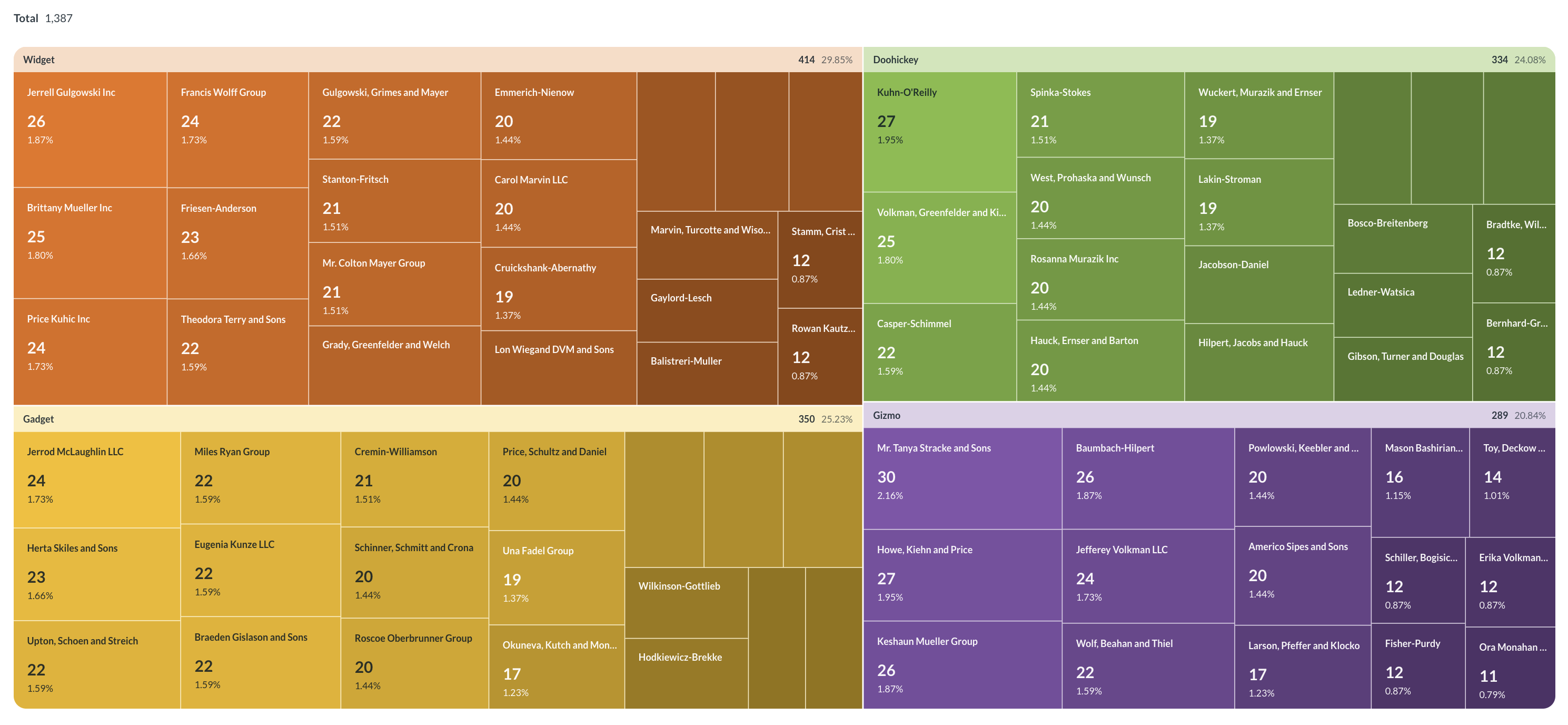Click the Hodkiewicz-Brekke tile
This screenshot has width=1568, height=725.
(x=687, y=673)
